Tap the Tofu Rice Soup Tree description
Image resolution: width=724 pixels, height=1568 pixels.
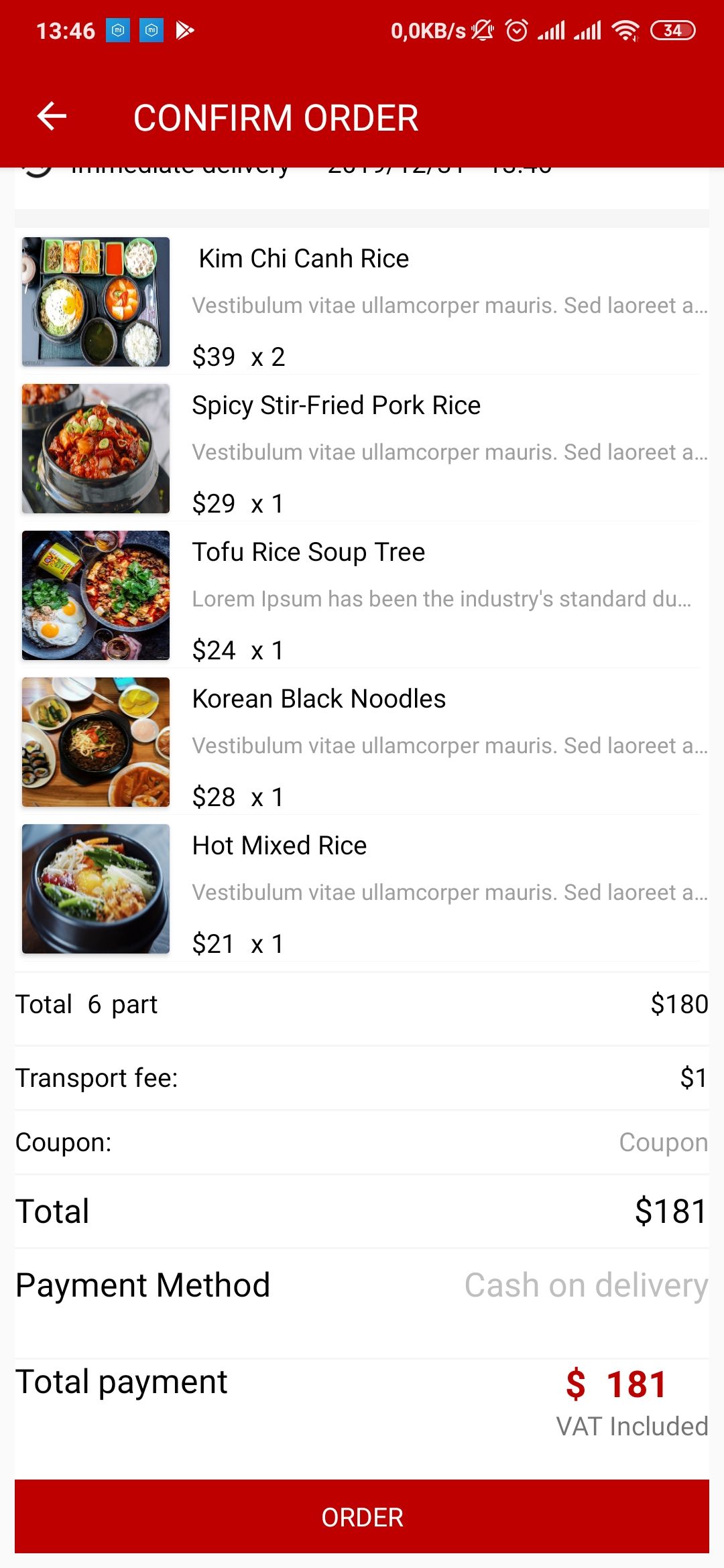(x=441, y=599)
